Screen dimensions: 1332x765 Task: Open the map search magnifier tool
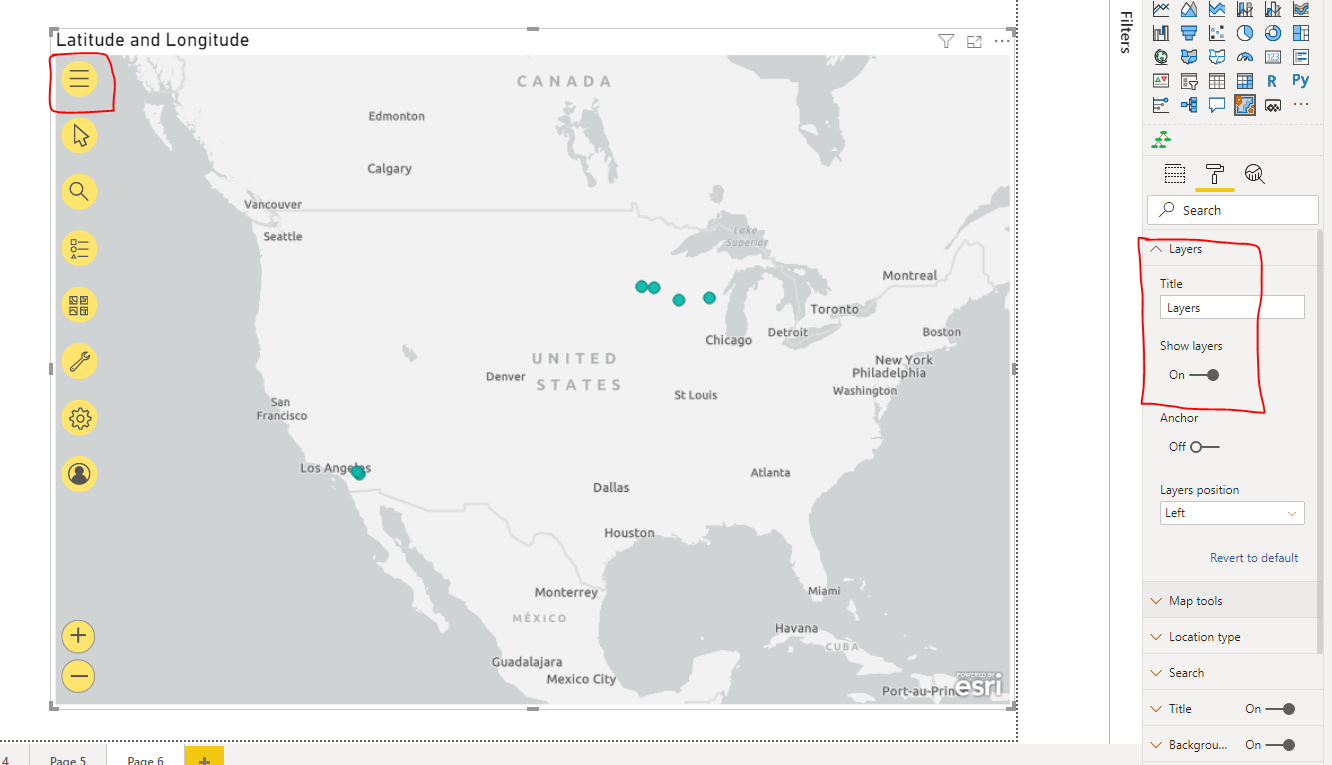(80, 191)
